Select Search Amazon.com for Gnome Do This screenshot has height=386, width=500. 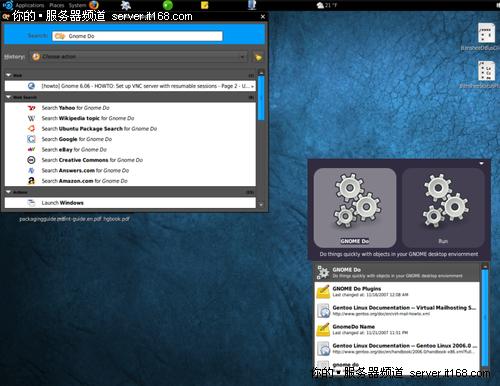click(x=130, y=181)
